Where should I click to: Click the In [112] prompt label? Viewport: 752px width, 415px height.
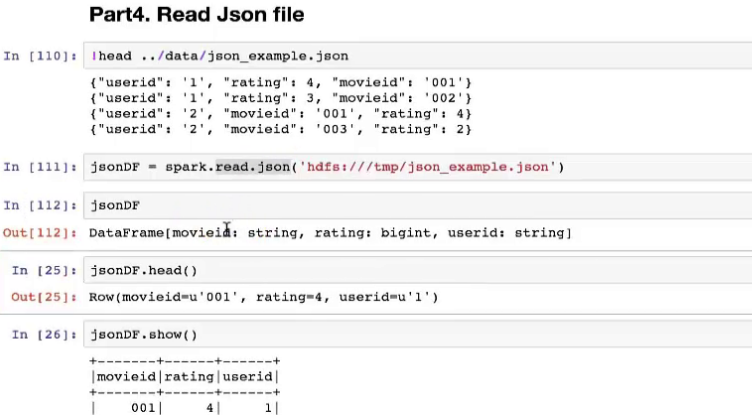(40, 205)
